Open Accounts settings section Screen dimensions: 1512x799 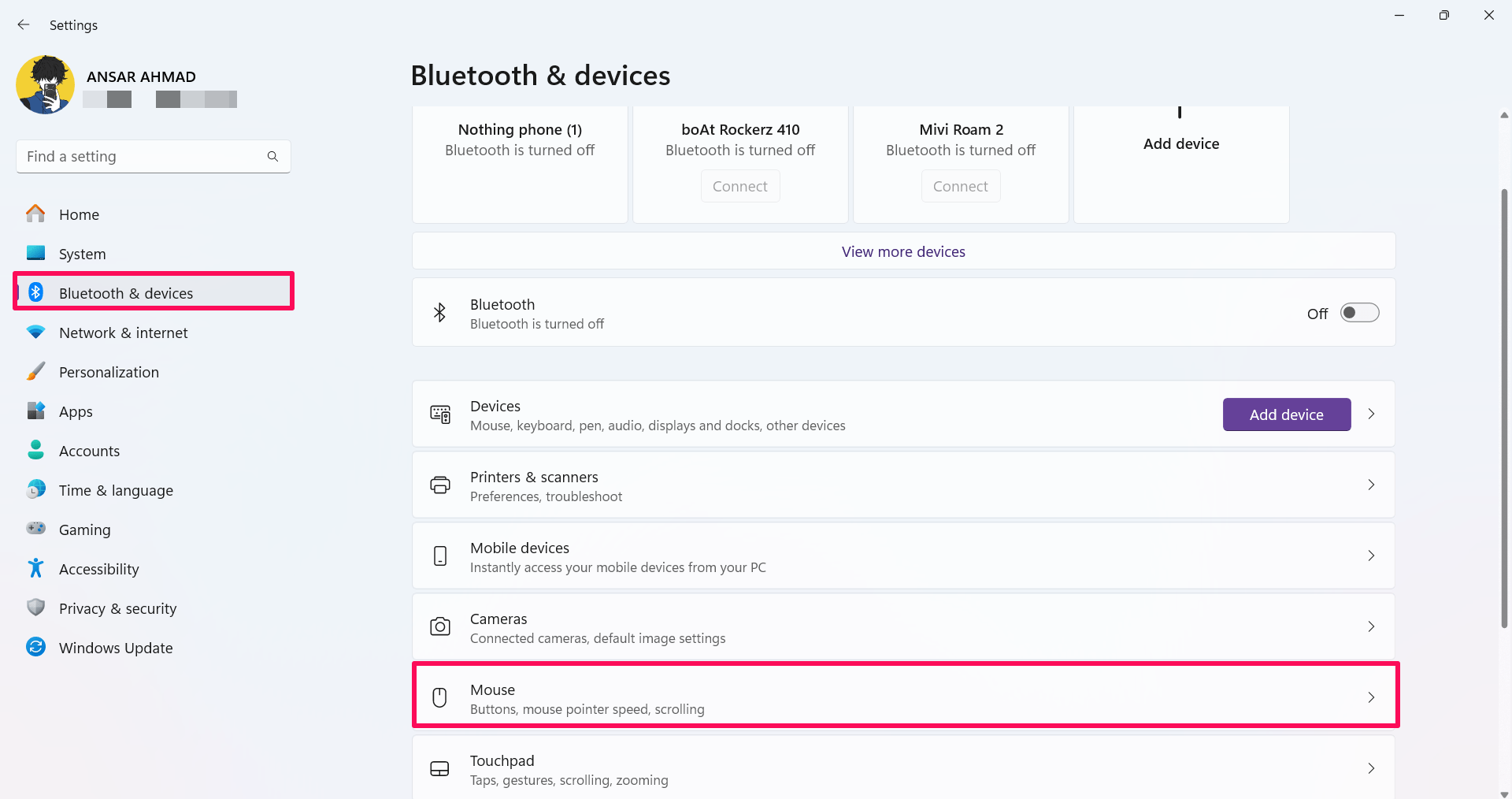pyautogui.click(x=154, y=451)
